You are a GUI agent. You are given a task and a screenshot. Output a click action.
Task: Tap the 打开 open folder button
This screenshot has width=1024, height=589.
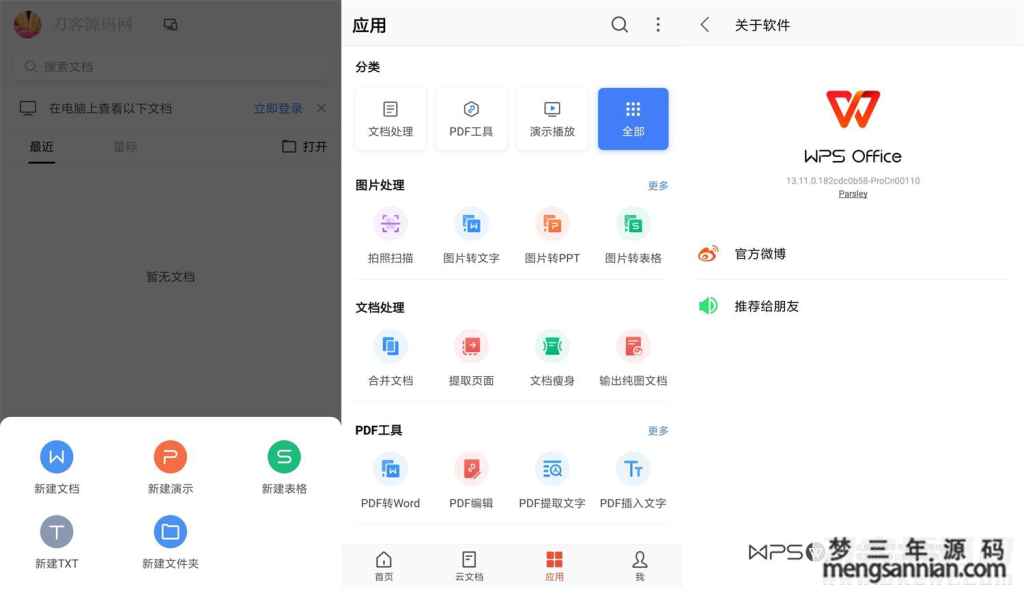point(304,146)
